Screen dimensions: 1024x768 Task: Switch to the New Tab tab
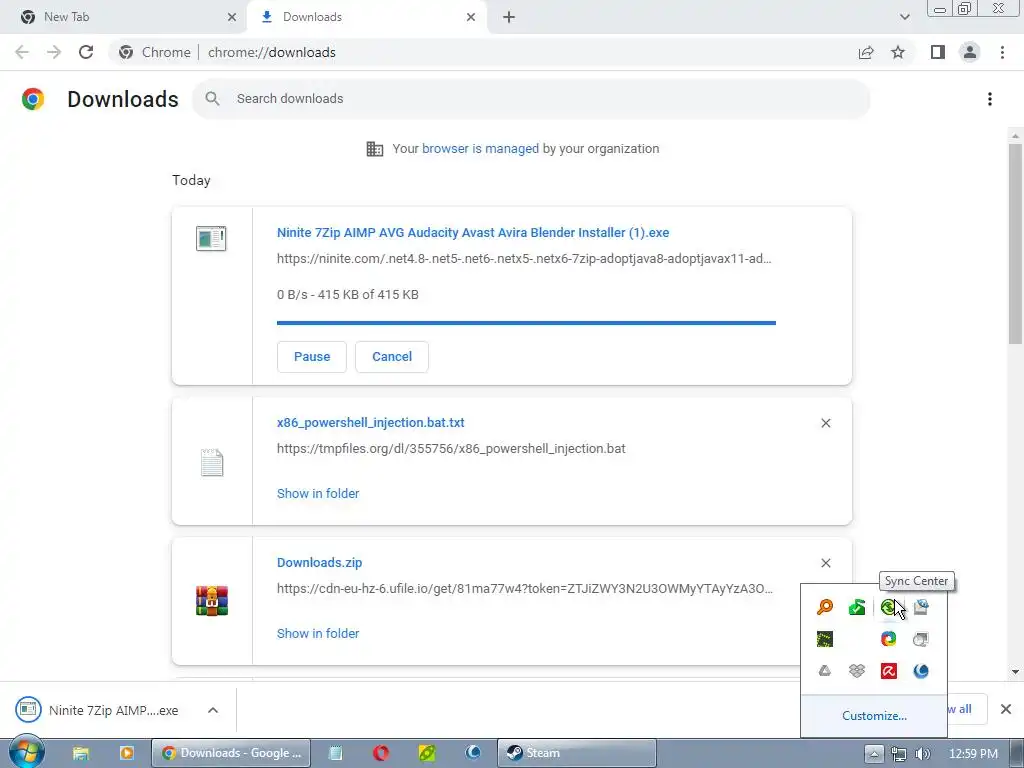coord(124,17)
